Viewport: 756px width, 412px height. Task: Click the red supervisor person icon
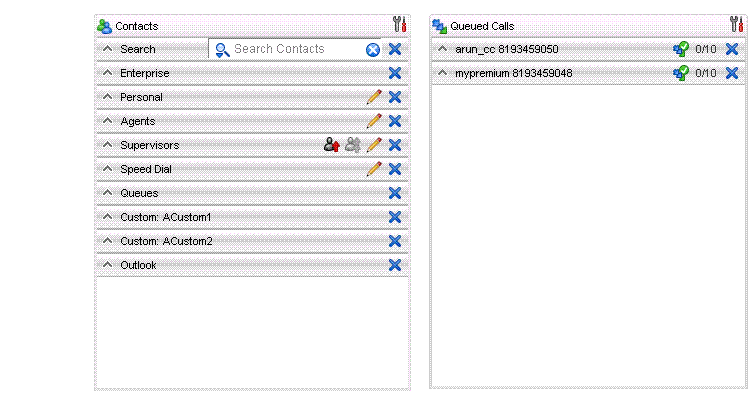click(x=332, y=145)
